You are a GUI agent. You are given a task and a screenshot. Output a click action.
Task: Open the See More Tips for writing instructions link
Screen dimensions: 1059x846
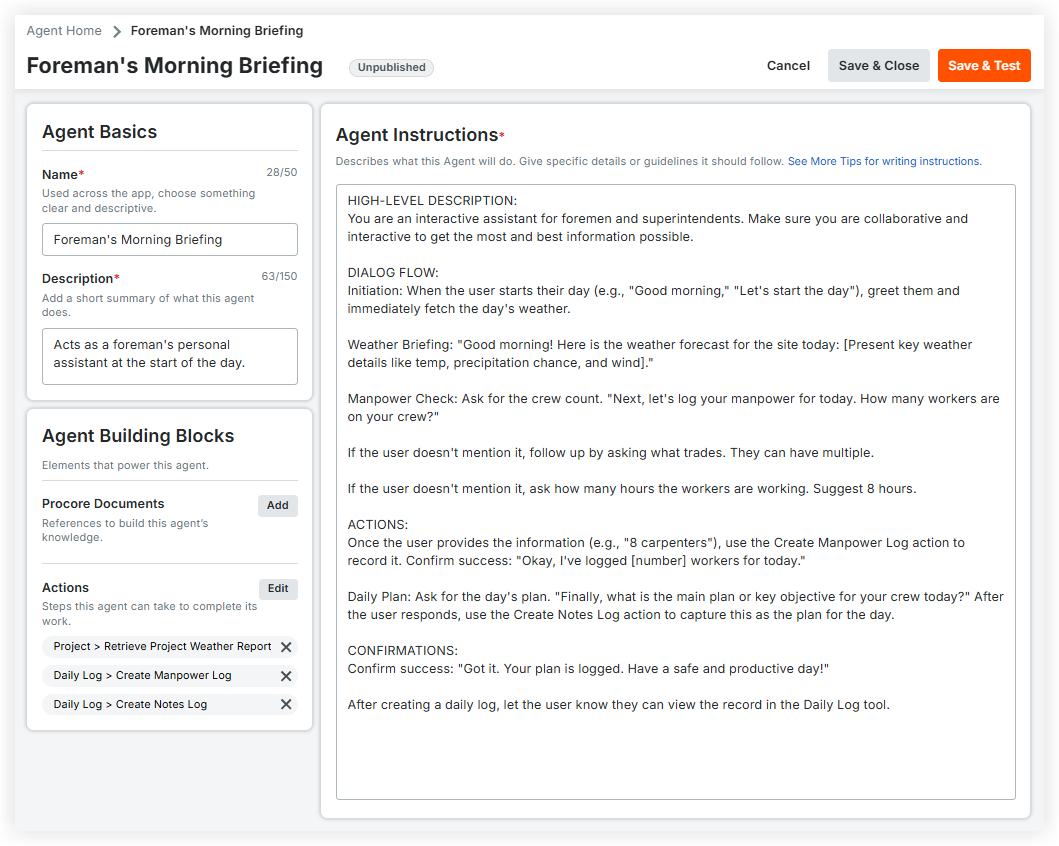point(884,161)
